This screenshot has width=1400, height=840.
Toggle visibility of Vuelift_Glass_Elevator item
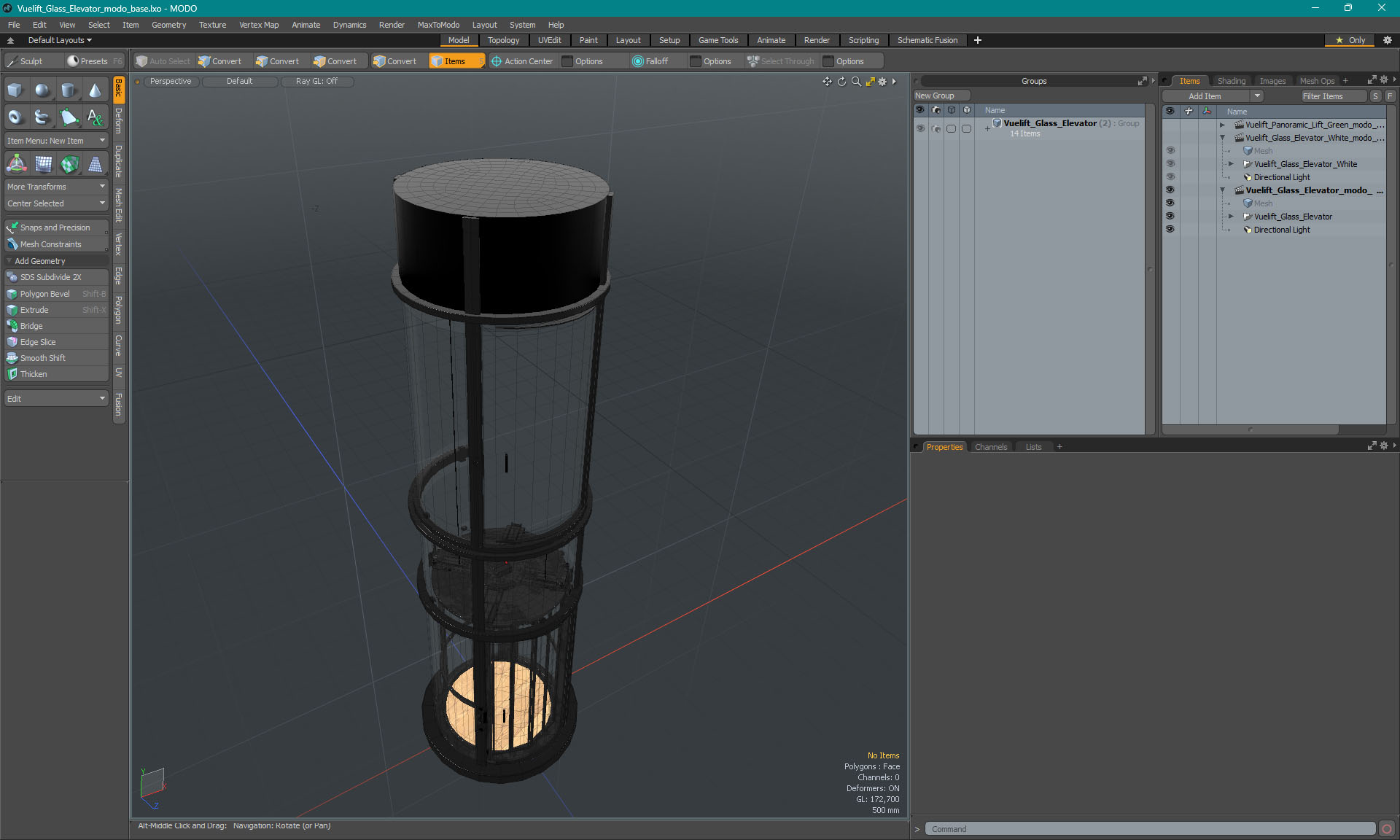point(1170,217)
